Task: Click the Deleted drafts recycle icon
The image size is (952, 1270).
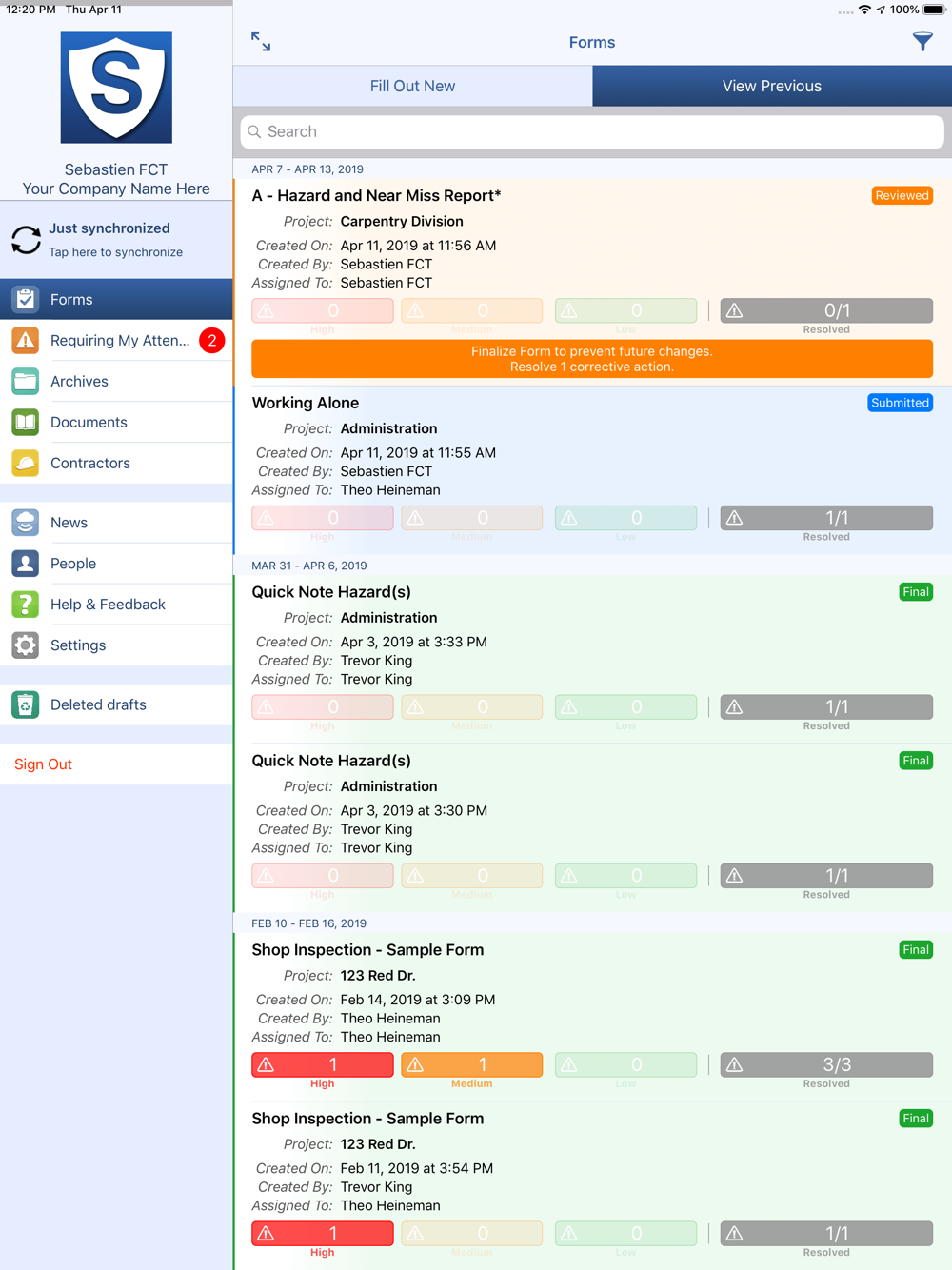Action: (x=26, y=704)
